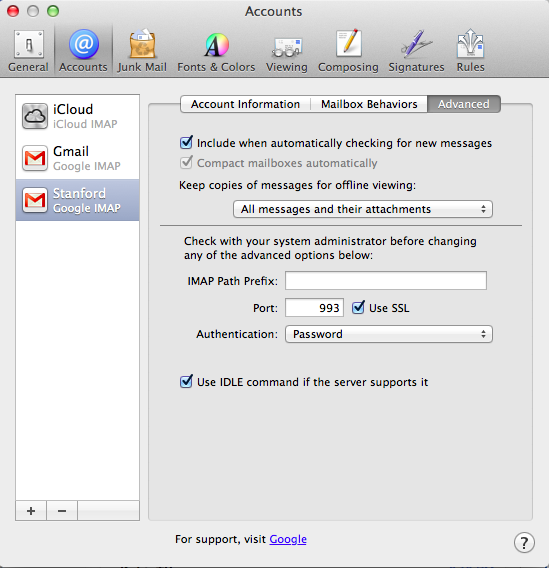The width and height of the screenshot is (549, 568).
Task: Remove selected account with minus button
Action: pyautogui.click(x=62, y=511)
